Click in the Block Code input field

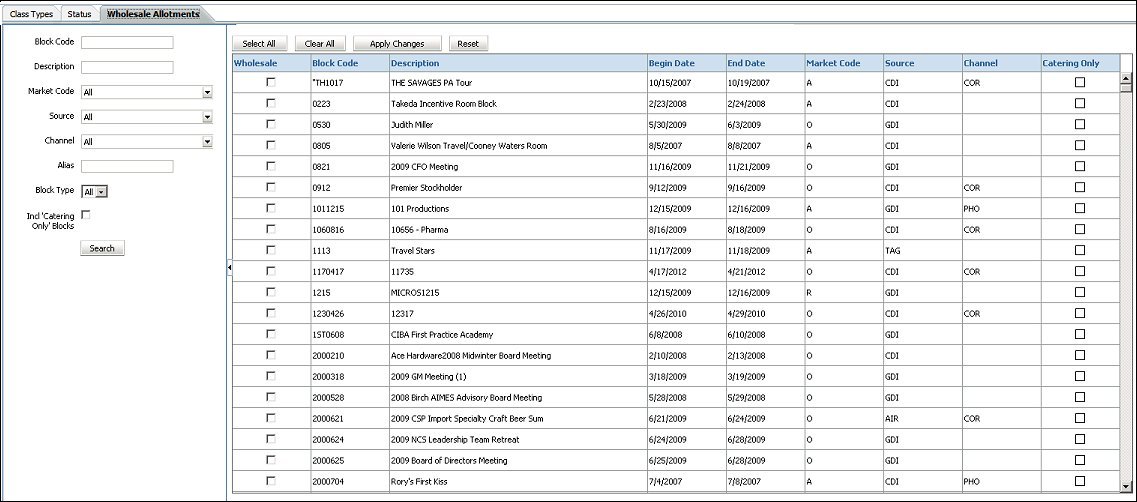pos(127,42)
